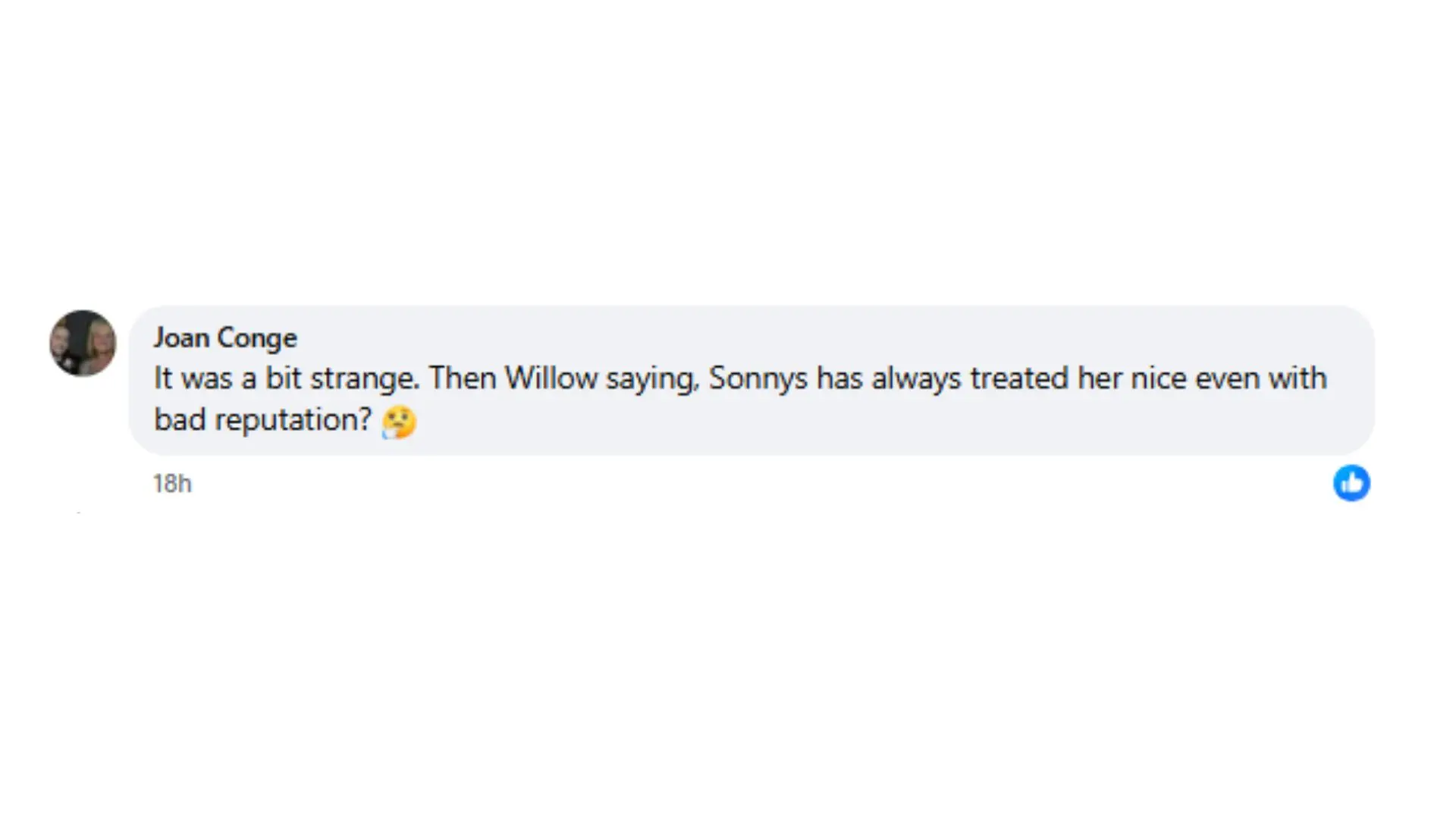Click the blue thumbs-up reaction icon

tap(1351, 483)
